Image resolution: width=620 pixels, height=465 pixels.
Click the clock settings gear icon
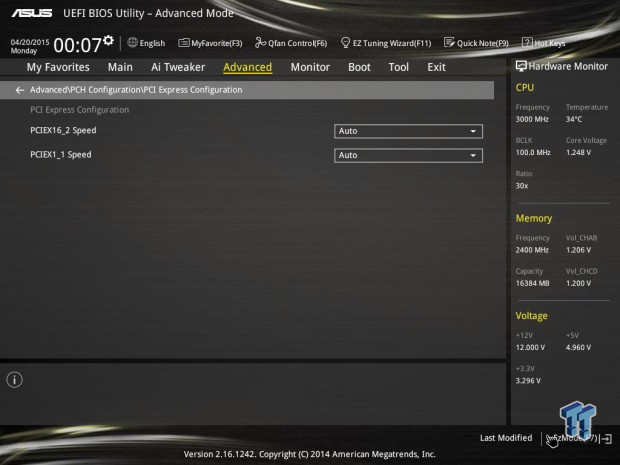tap(108, 40)
